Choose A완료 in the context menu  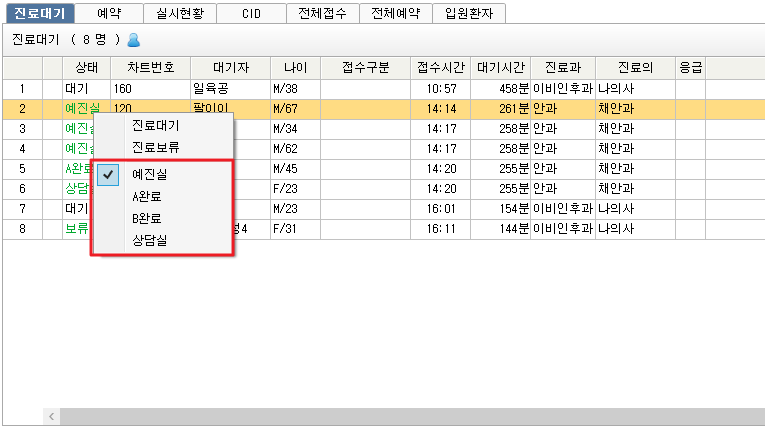tap(148, 196)
